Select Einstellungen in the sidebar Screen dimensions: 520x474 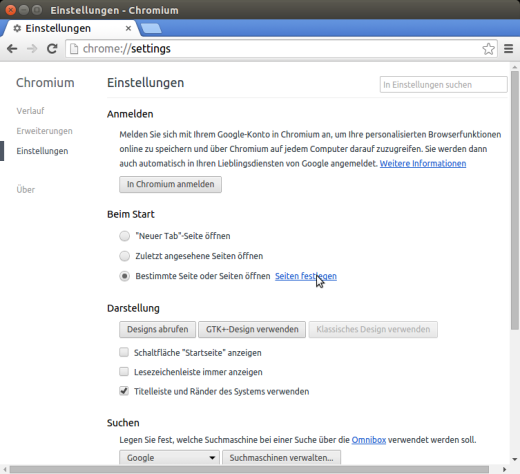click(x=42, y=151)
